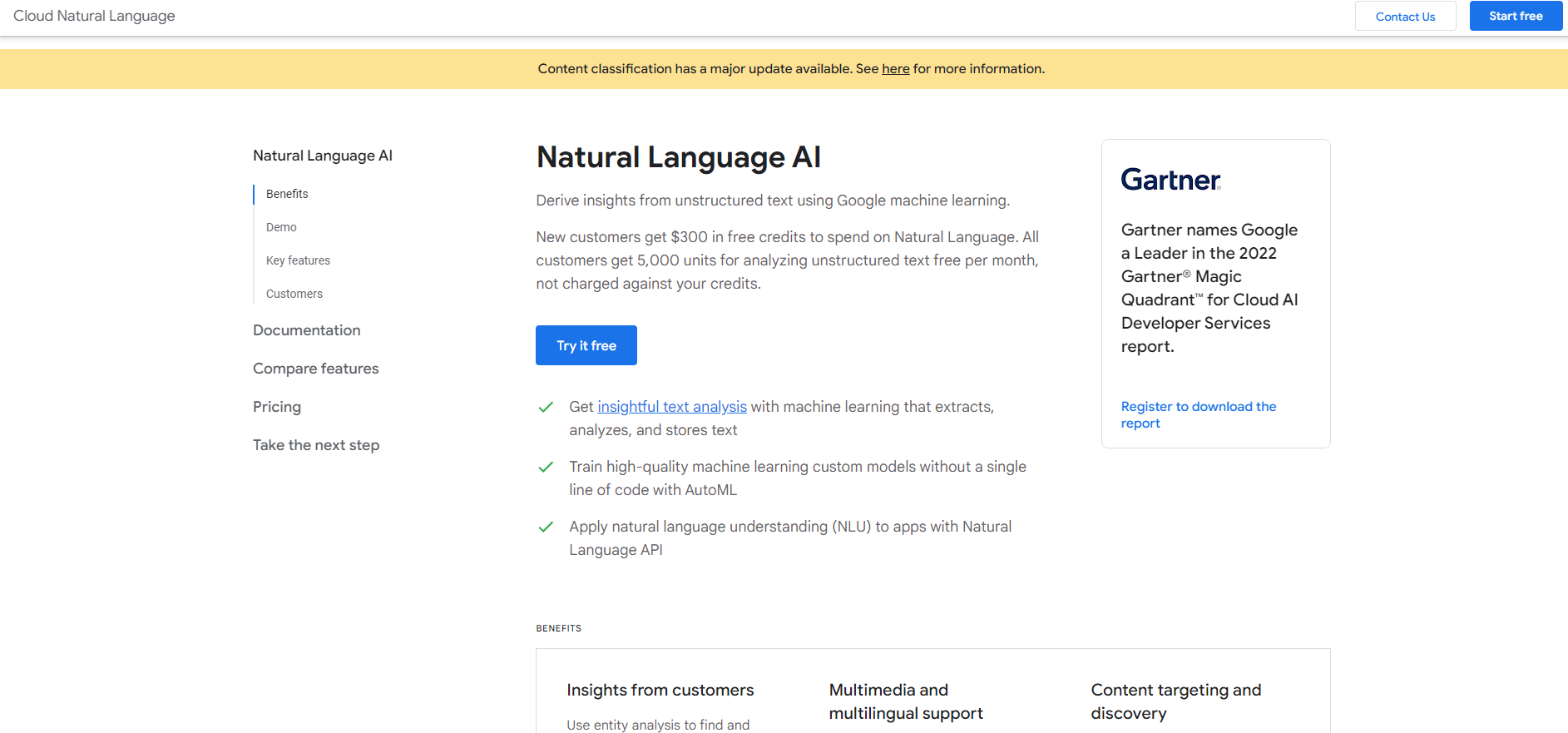Click the $300 free credits paragraph
The height and width of the screenshot is (733, 1568).
(x=788, y=260)
